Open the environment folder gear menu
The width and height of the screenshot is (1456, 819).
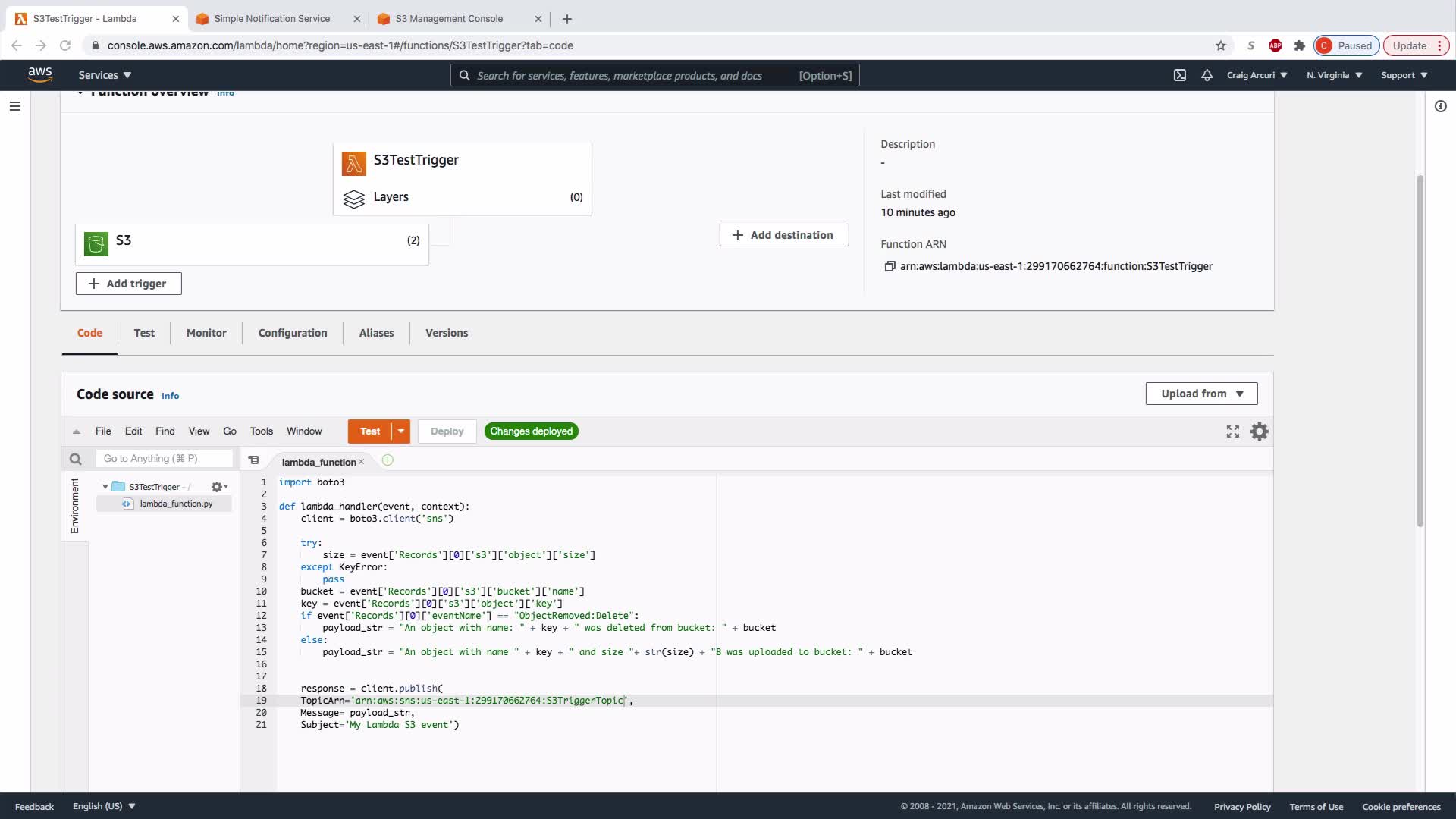[218, 487]
